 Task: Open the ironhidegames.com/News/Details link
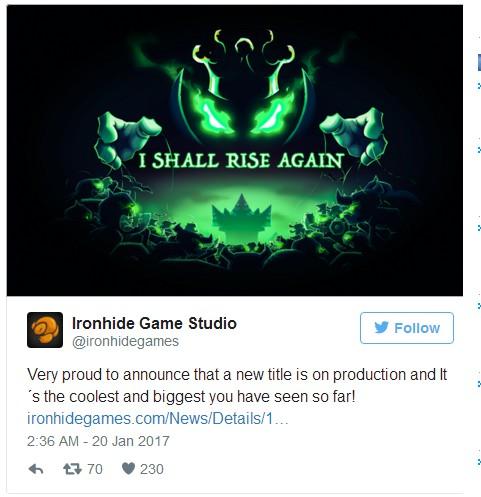tap(157, 418)
